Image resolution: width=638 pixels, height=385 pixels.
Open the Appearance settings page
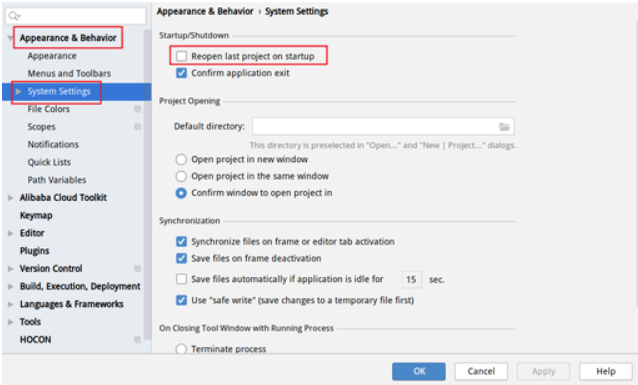[52, 56]
